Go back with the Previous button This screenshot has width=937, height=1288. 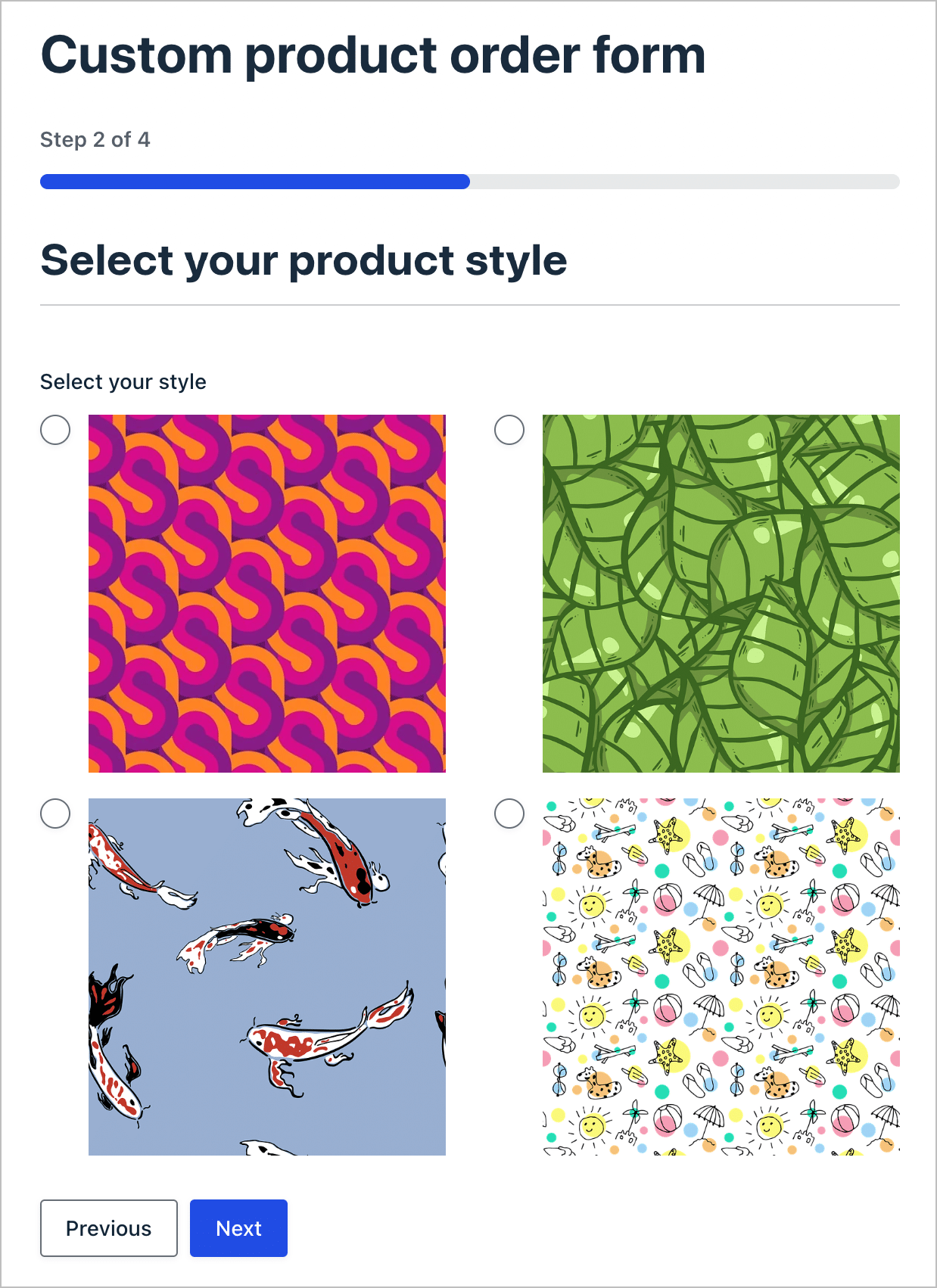coord(108,1228)
